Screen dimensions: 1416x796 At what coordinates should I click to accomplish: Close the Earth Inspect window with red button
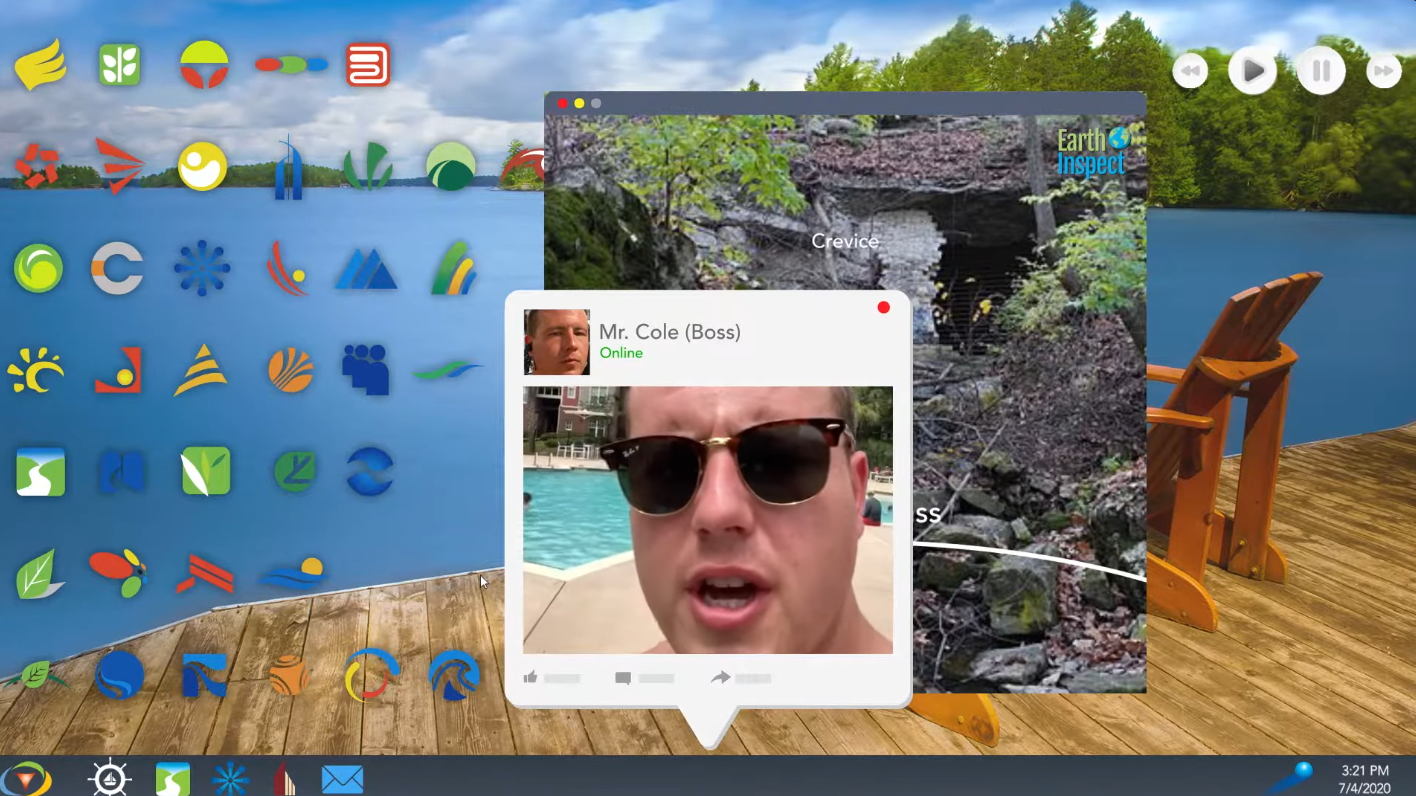coord(562,103)
